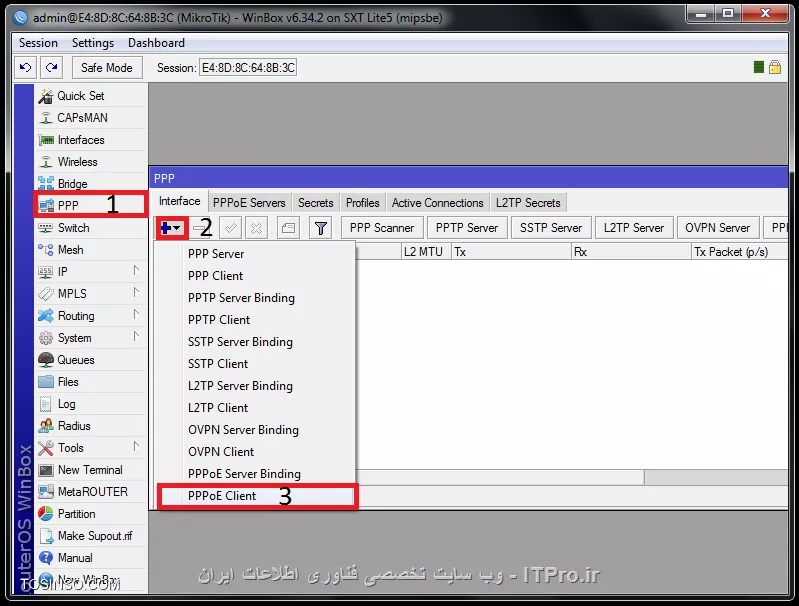The height and width of the screenshot is (606, 799).
Task: Click the SSTP Server button
Action: 551,228
